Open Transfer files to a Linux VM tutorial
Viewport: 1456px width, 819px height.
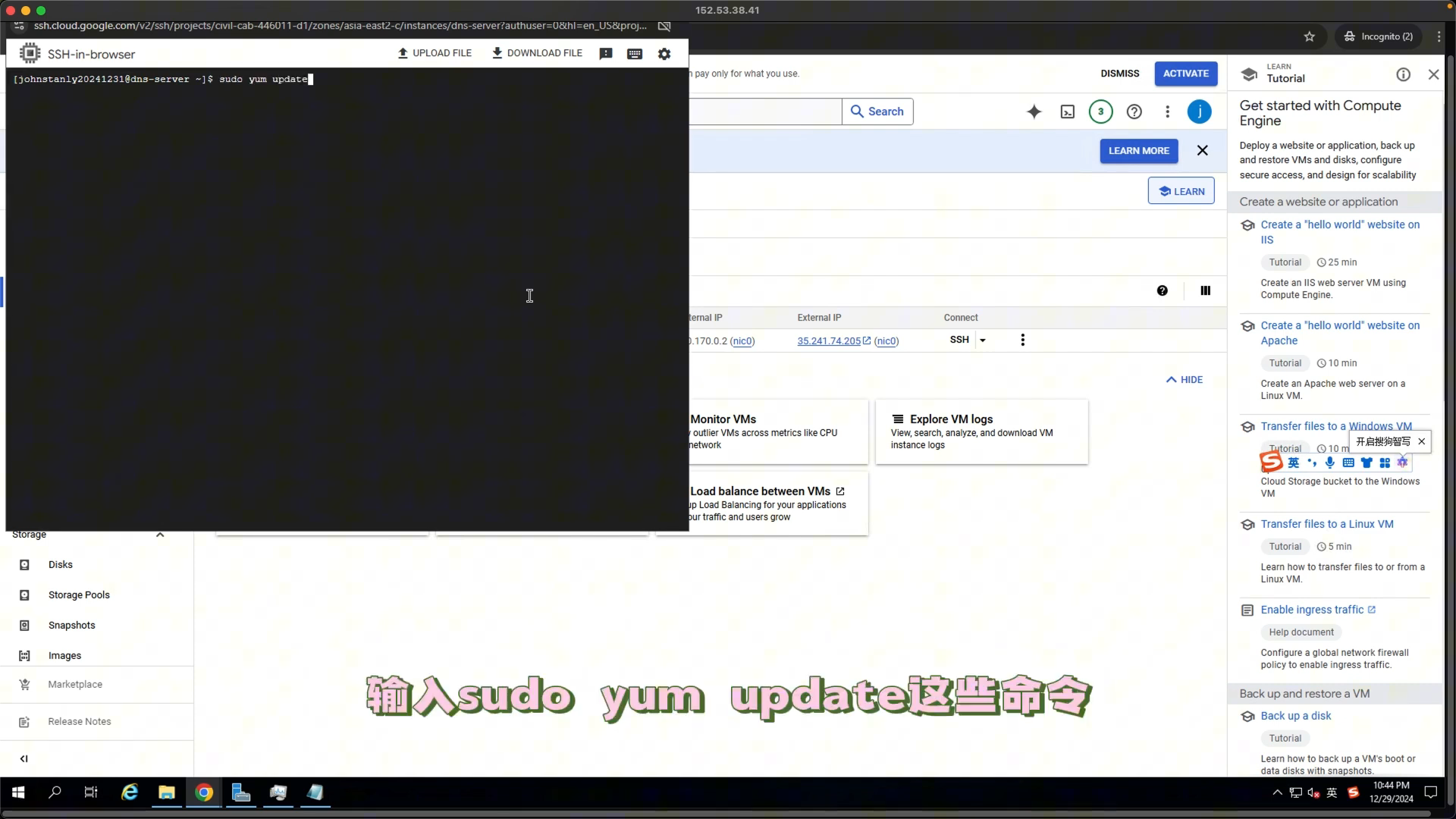tap(1327, 524)
